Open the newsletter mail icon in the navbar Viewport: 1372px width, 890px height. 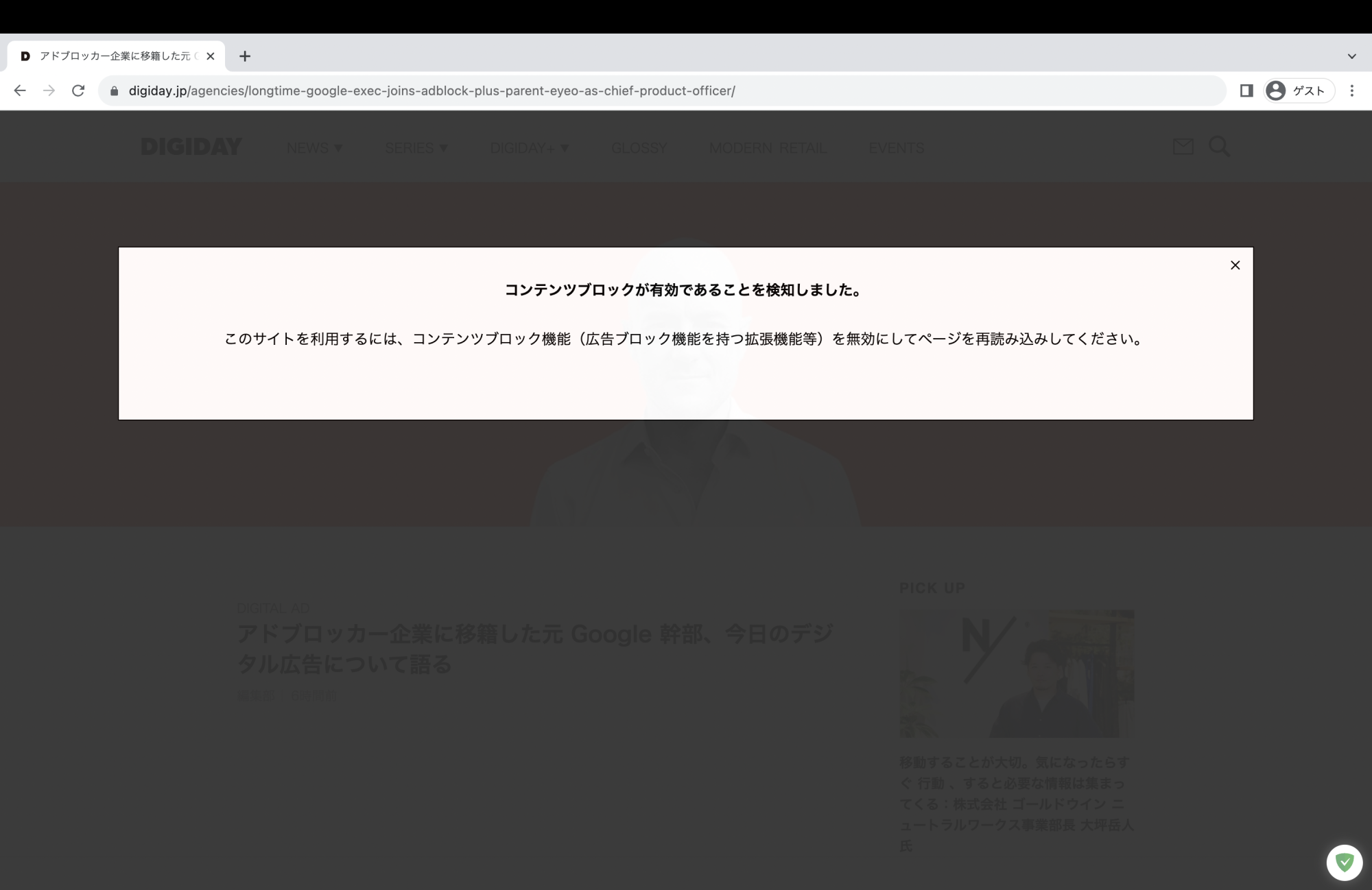click(1183, 147)
